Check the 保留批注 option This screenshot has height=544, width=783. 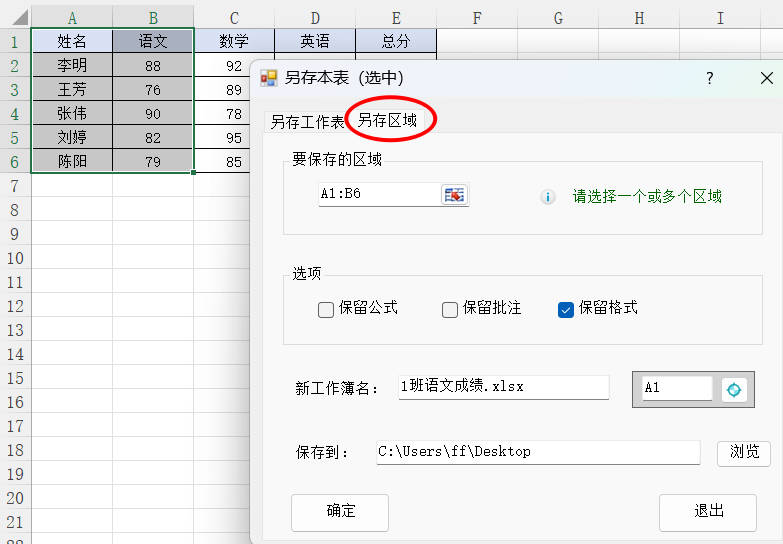pyautogui.click(x=450, y=309)
